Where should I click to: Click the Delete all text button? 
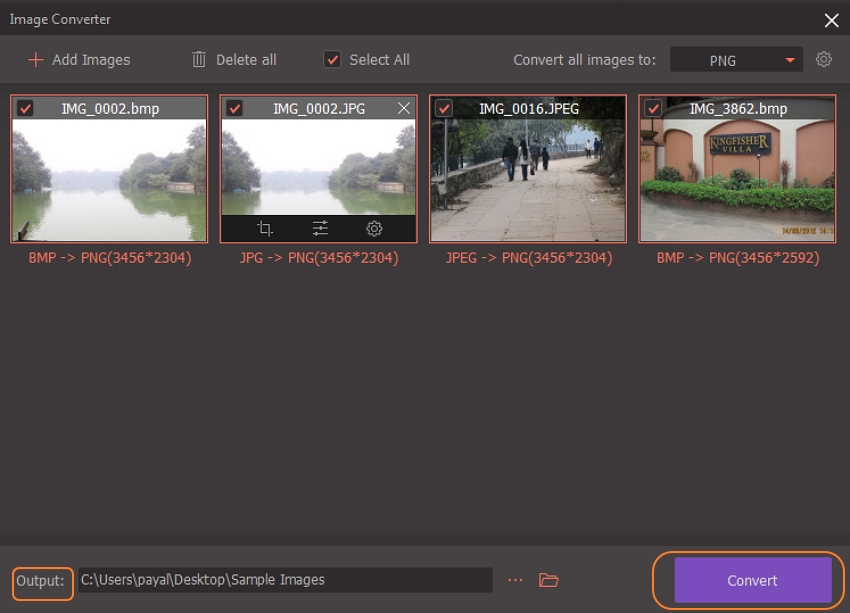coord(246,60)
